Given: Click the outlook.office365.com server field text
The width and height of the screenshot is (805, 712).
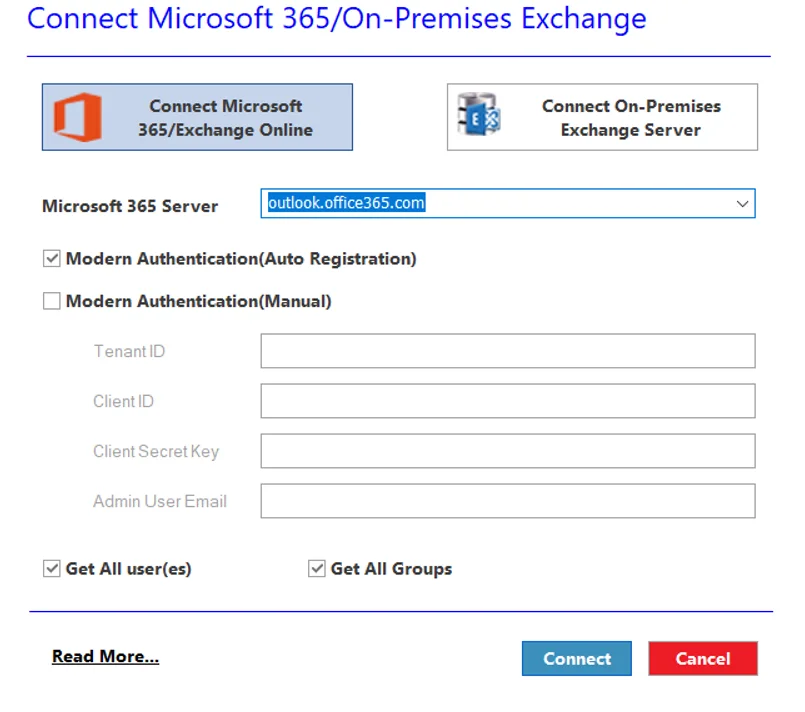Looking at the screenshot, I should click(347, 203).
